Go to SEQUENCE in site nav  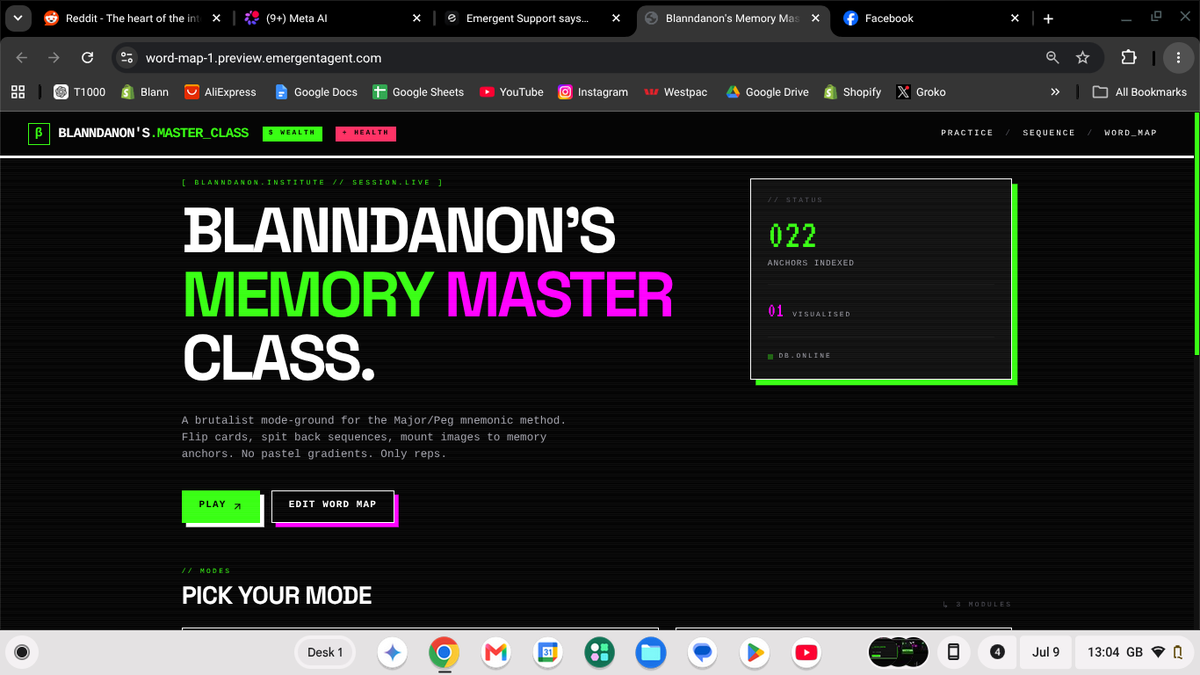(x=1049, y=133)
